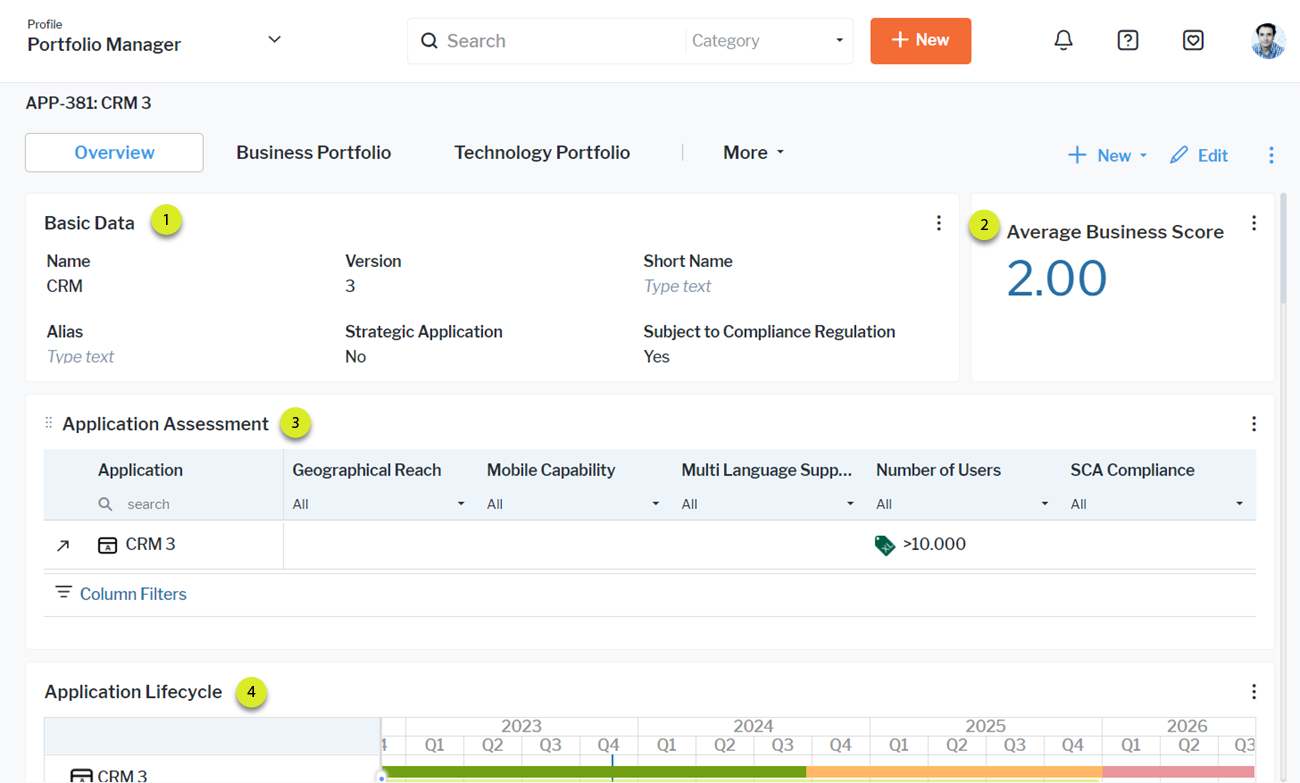Click the CRM 3 row navigate arrow
Screen dimensions: 1300x783
pos(63,545)
